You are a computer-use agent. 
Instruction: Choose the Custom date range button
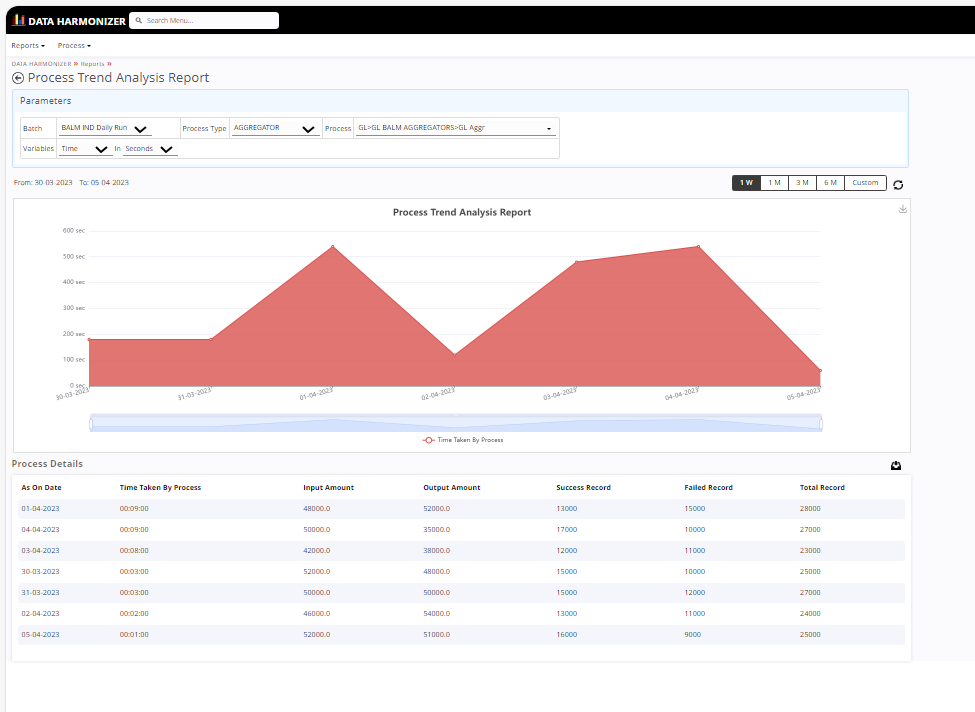click(x=865, y=183)
